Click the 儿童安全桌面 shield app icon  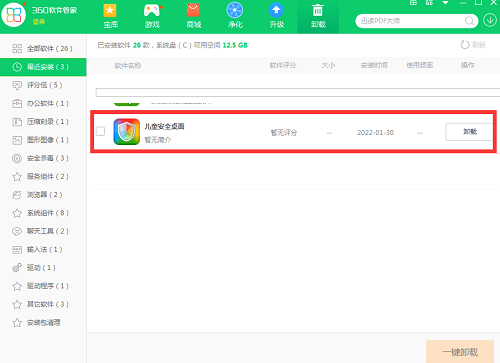[x=127, y=132]
